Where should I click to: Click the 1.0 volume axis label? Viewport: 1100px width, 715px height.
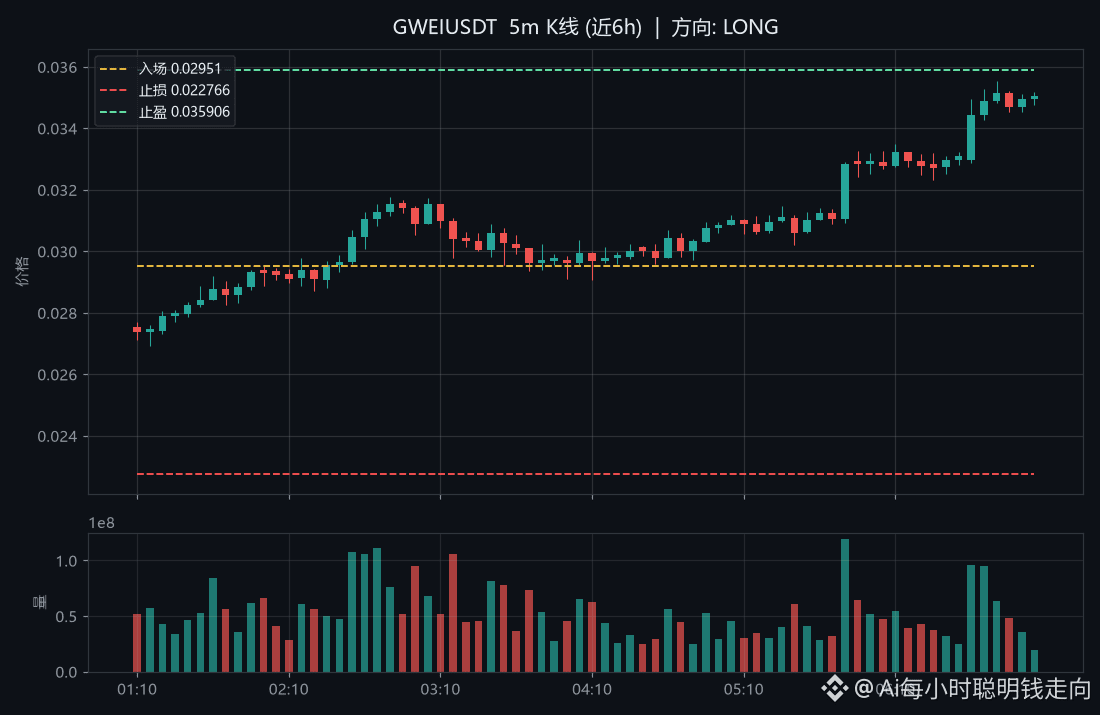pos(67,561)
